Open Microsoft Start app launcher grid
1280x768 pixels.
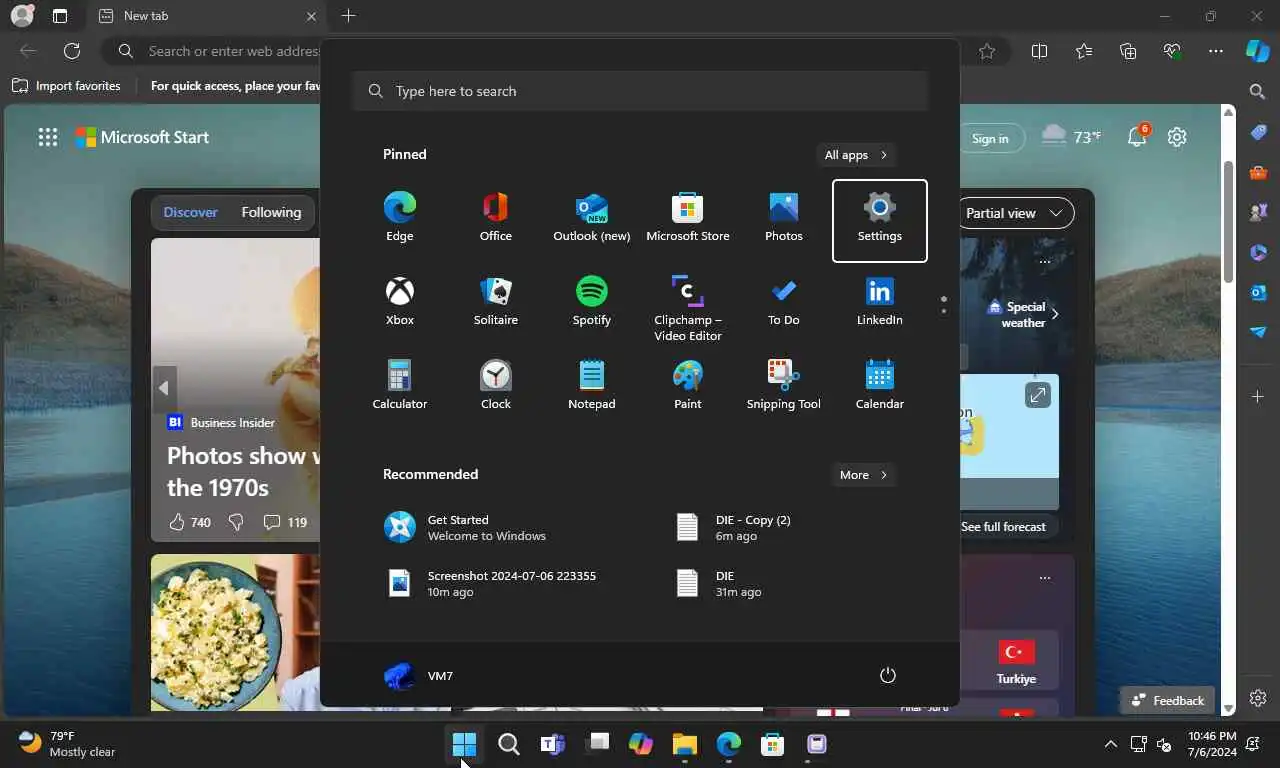coord(48,138)
